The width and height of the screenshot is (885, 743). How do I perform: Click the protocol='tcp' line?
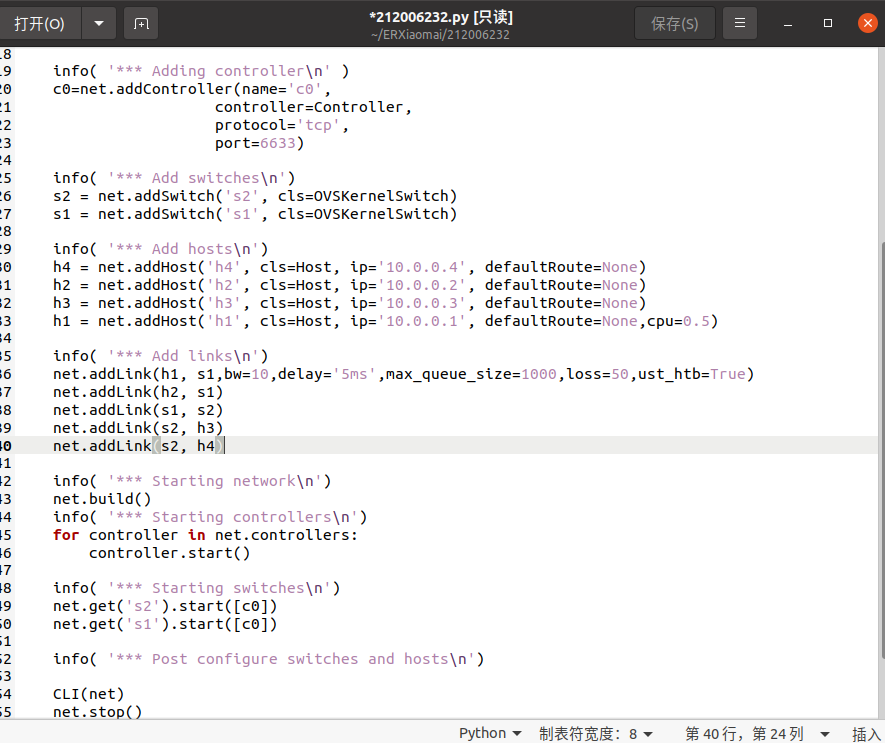coord(282,125)
